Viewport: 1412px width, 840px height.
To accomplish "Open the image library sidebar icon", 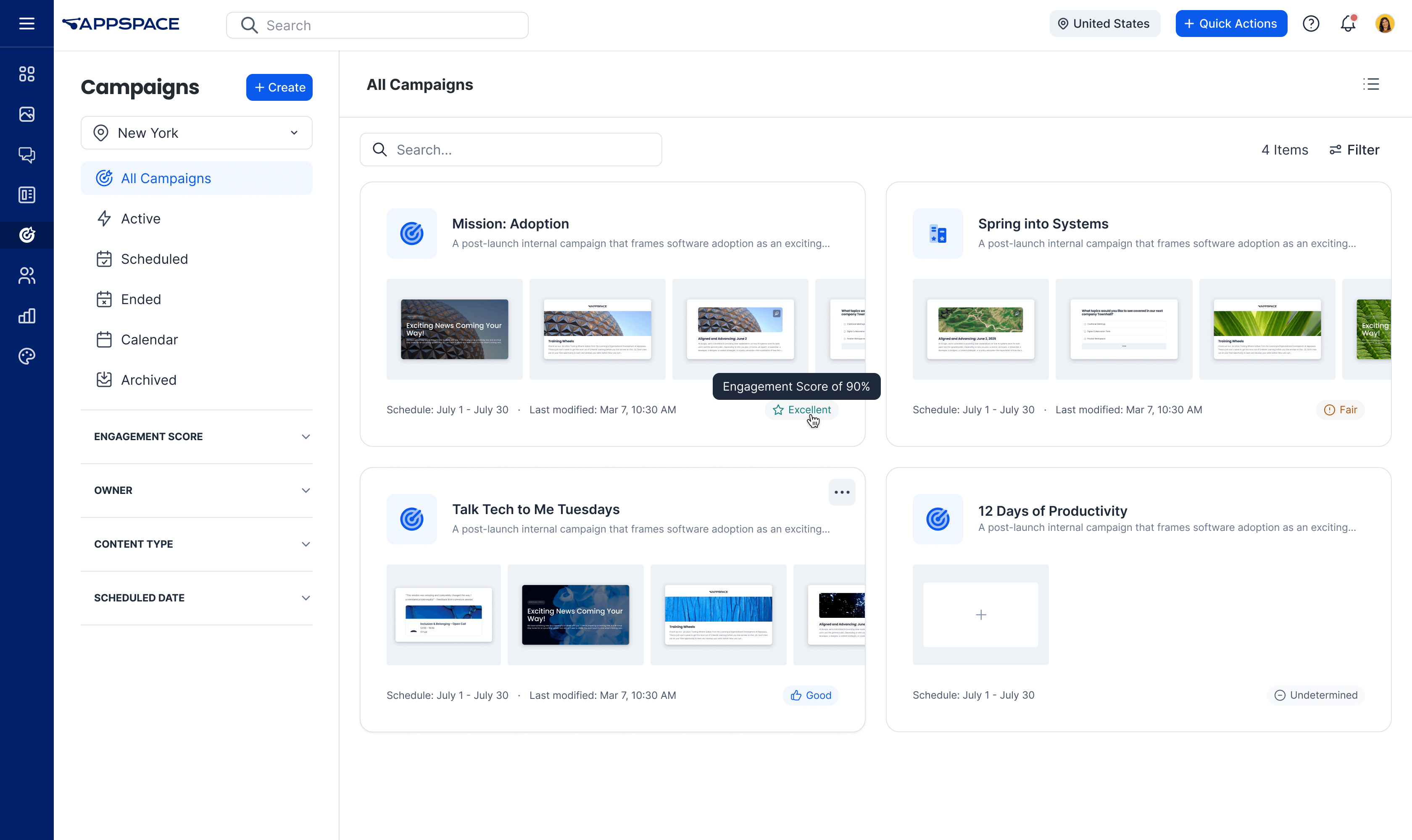I will click(x=26, y=114).
